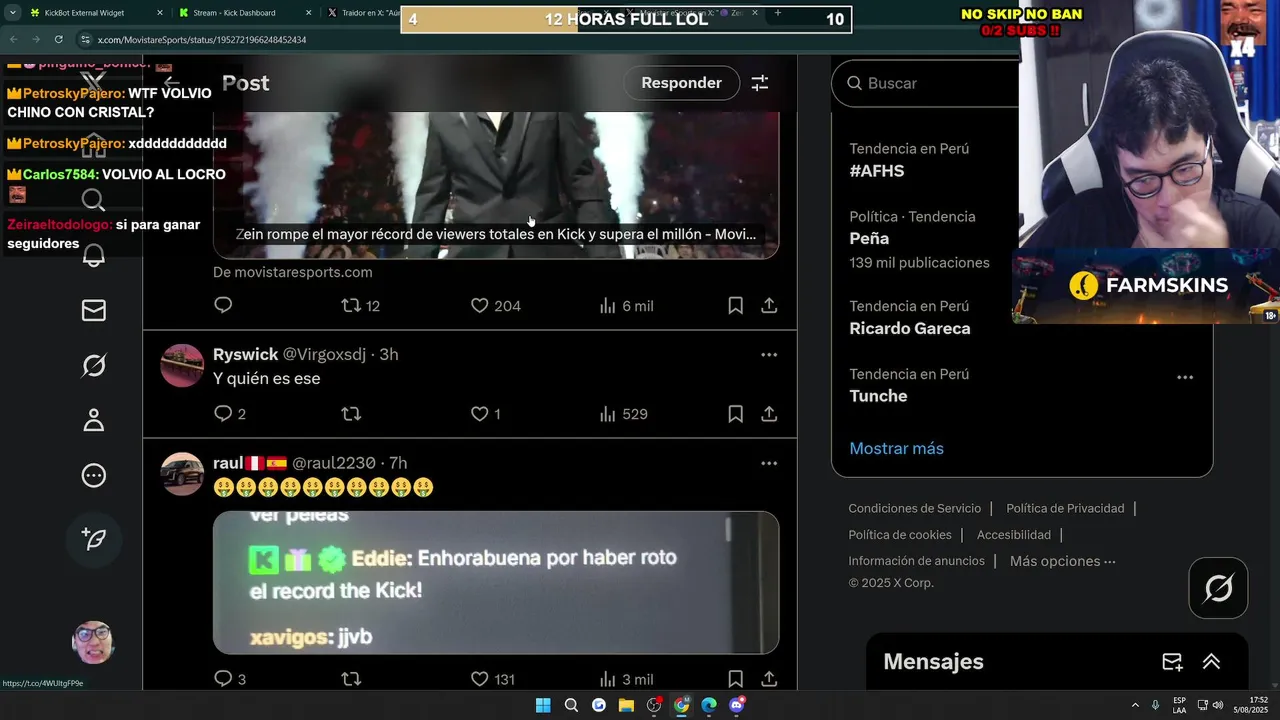Share Ryswick's reply
The image size is (1280, 720).
[769, 413]
